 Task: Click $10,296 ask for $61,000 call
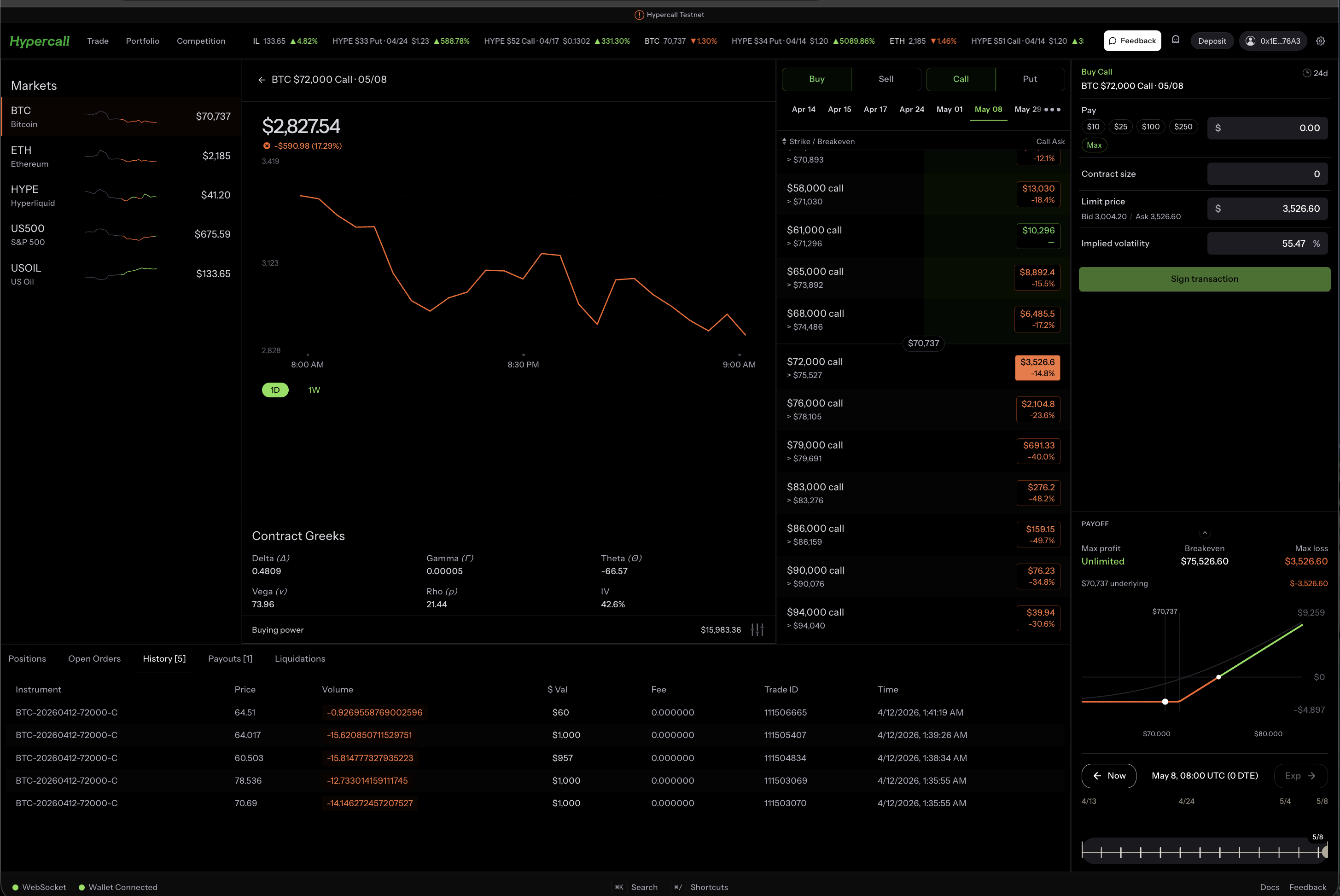coord(1038,236)
